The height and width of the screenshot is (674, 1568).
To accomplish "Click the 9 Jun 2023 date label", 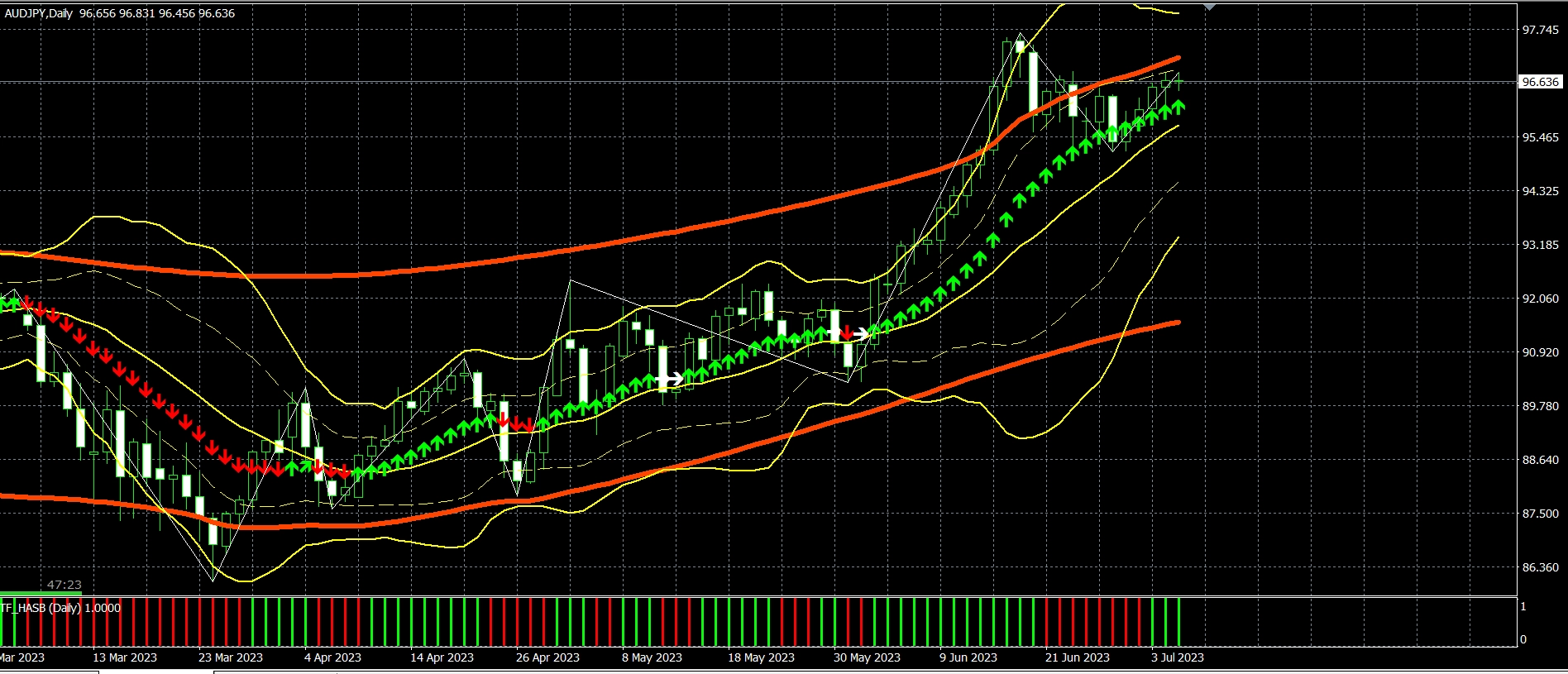I will (x=968, y=657).
